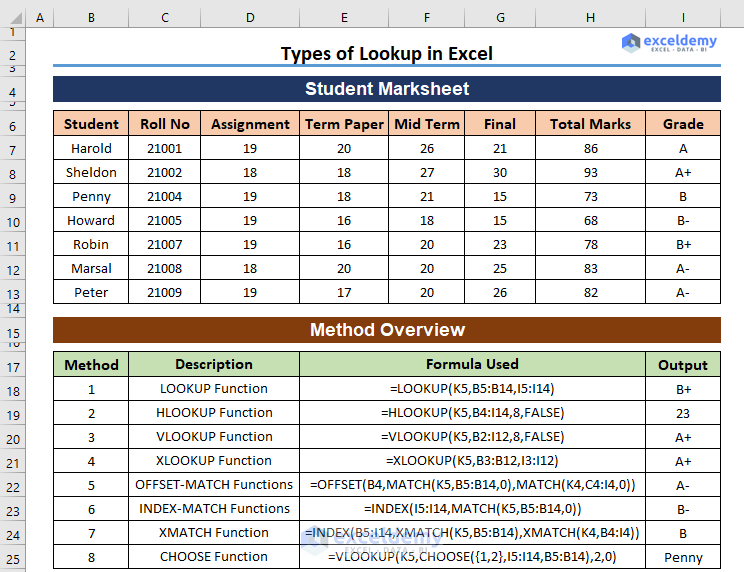This screenshot has height=572, width=744.
Task: Click the CHOOSE Function description cell
Action: tap(214, 556)
